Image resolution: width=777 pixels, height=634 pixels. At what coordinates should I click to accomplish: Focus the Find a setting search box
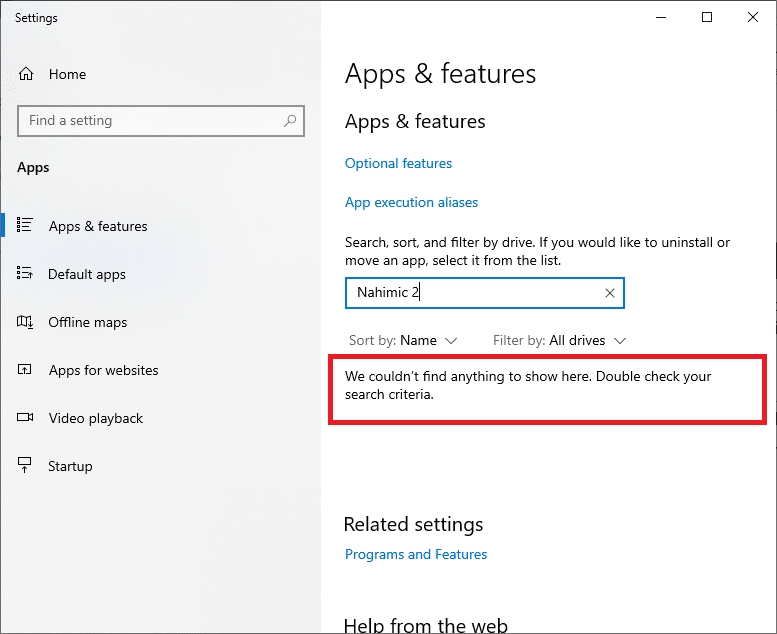[150, 121]
